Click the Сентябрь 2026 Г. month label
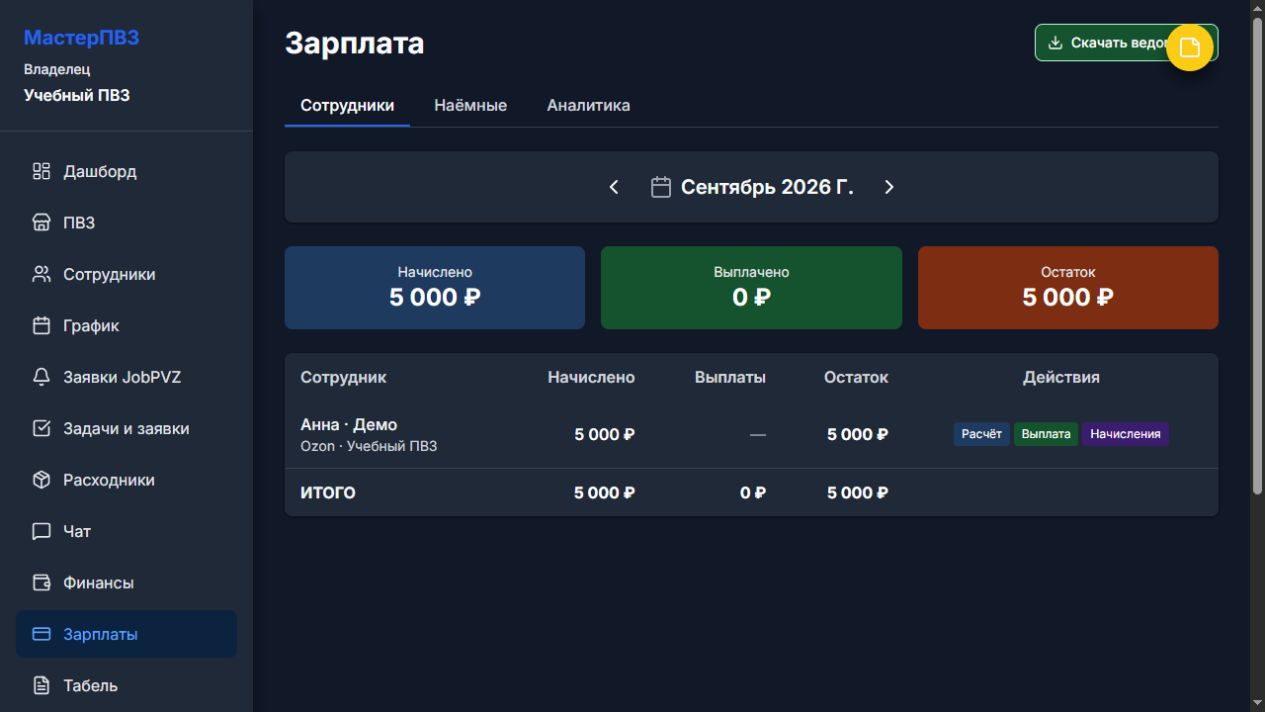 tap(767, 187)
